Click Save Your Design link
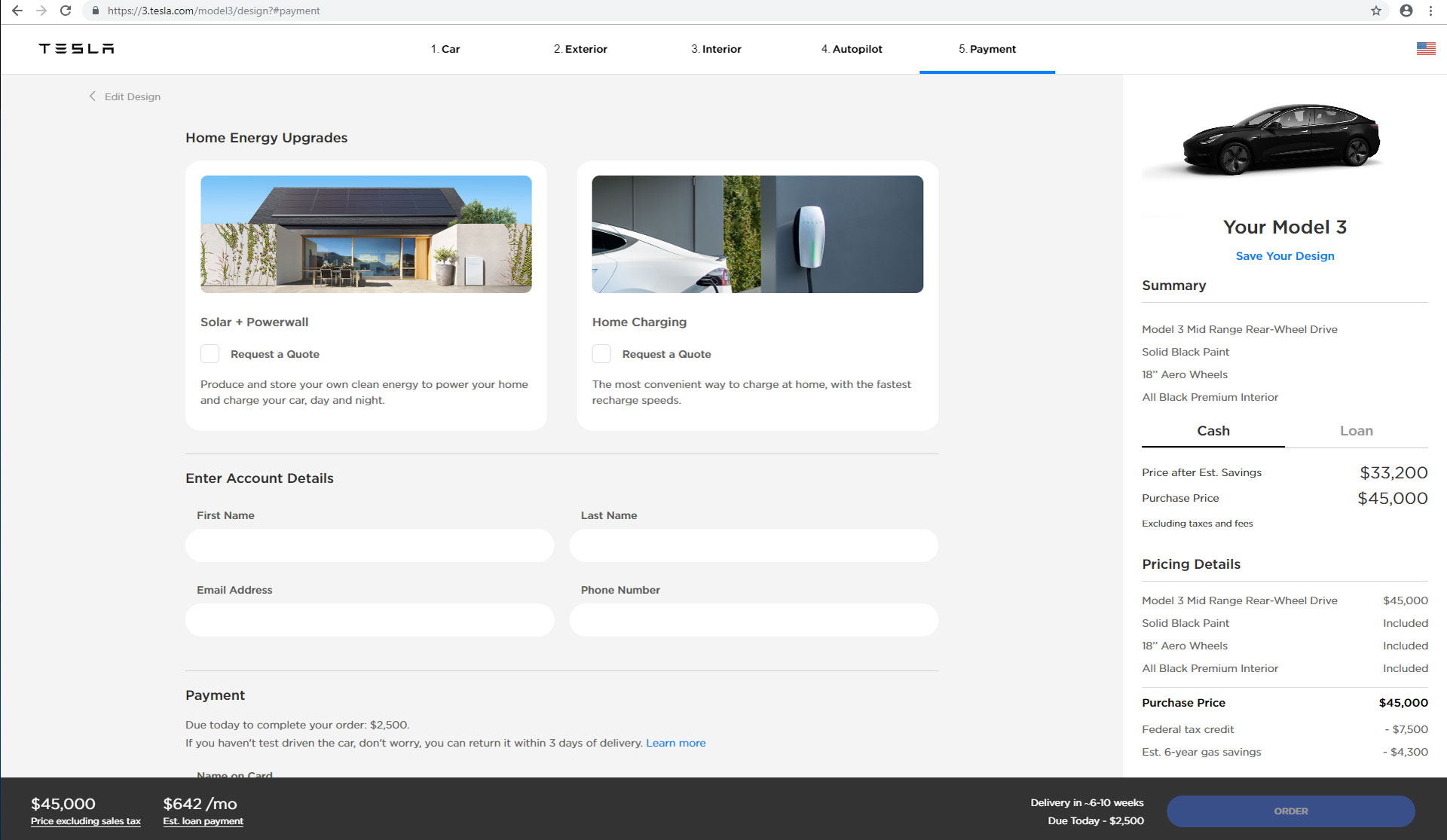This screenshot has width=1447, height=840. pyautogui.click(x=1284, y=256)
